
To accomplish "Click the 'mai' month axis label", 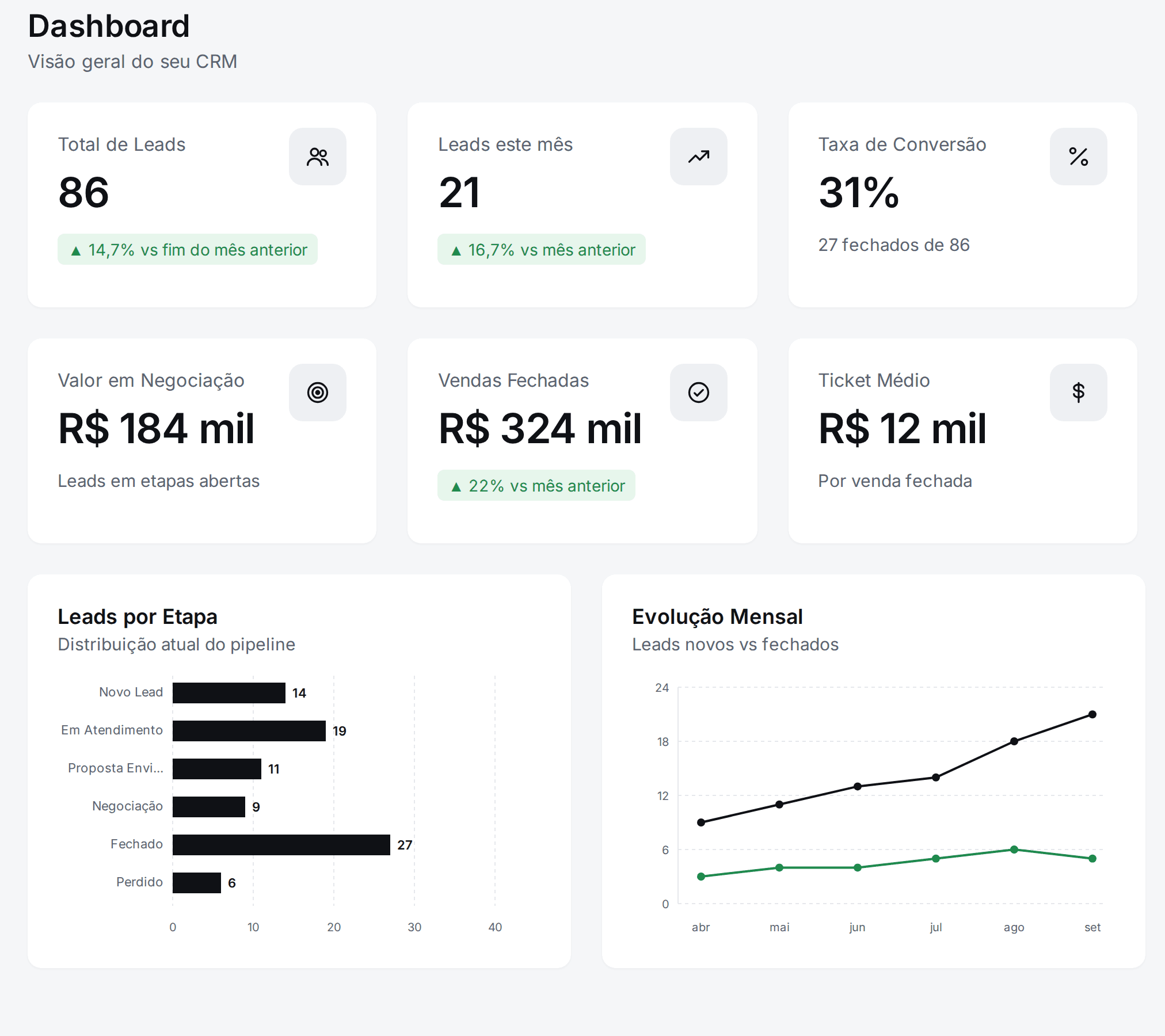I will pos(779,927).
